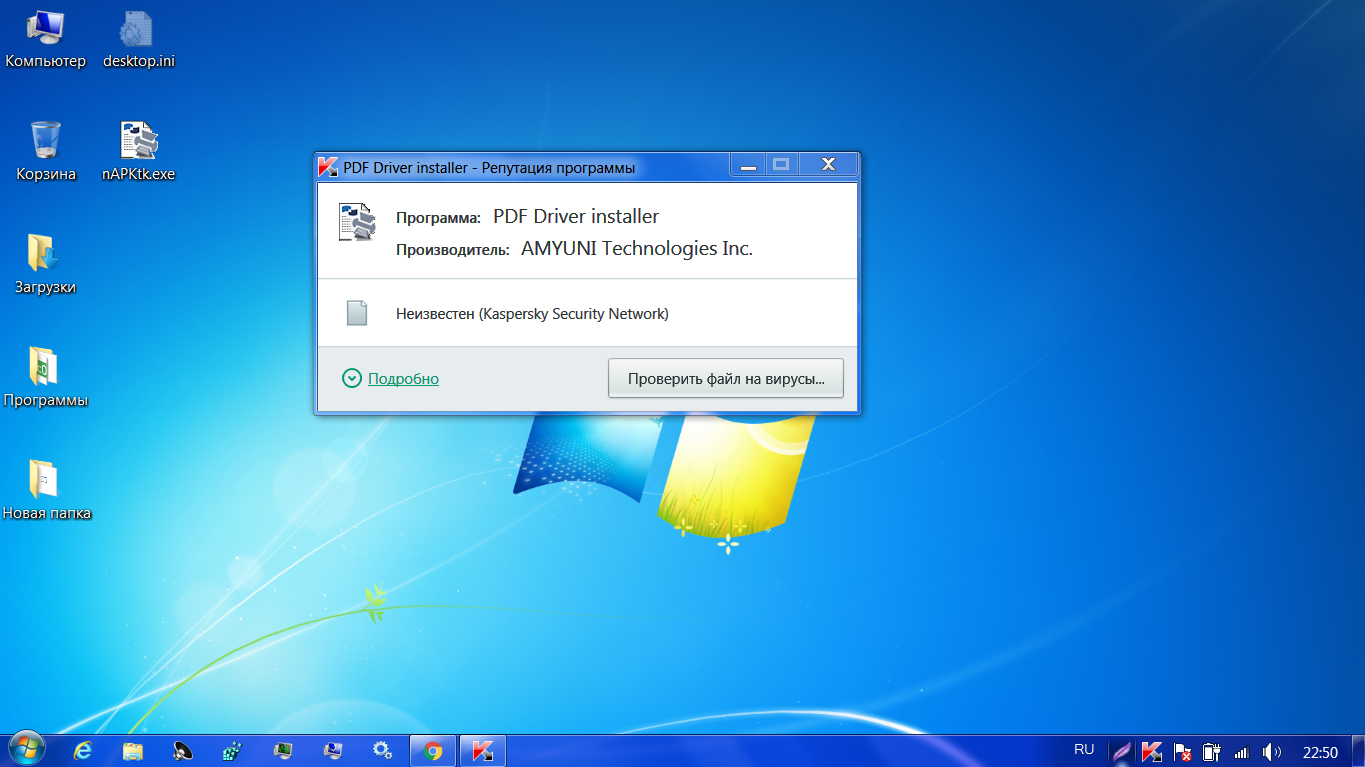Select the Программы folder on the desktop
Viewport: 1365px width, 767px height.
[45, 367]
